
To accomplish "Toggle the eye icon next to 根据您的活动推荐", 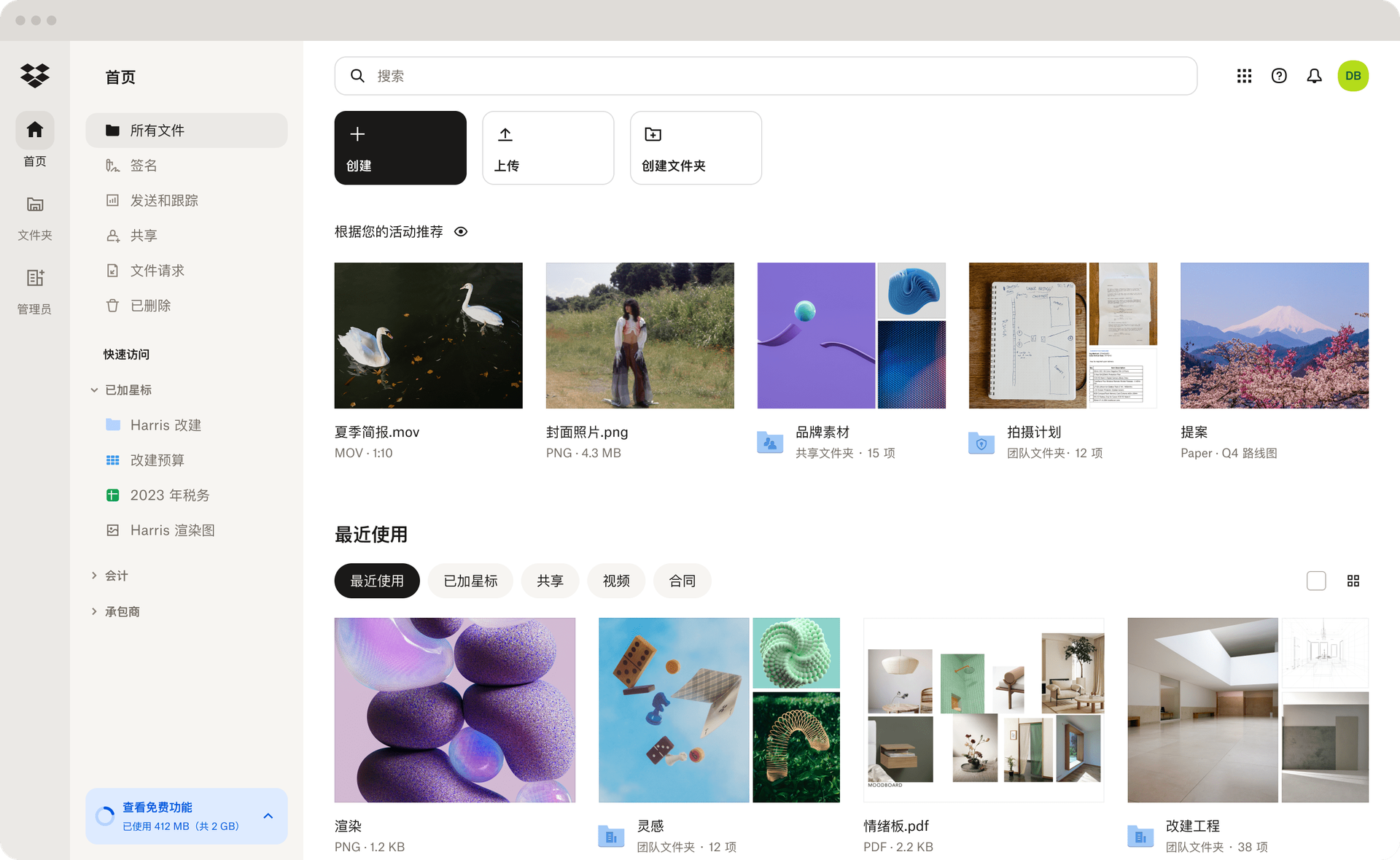I will click(x=461, y=231).
